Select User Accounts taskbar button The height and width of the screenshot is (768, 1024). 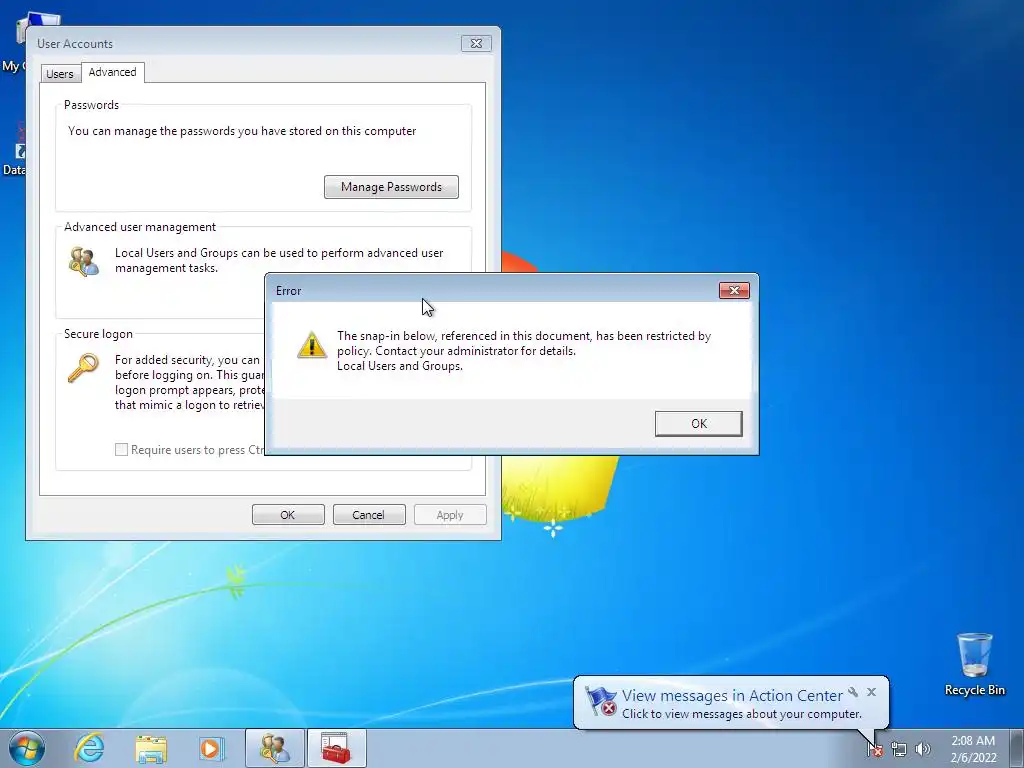point(275,748)
